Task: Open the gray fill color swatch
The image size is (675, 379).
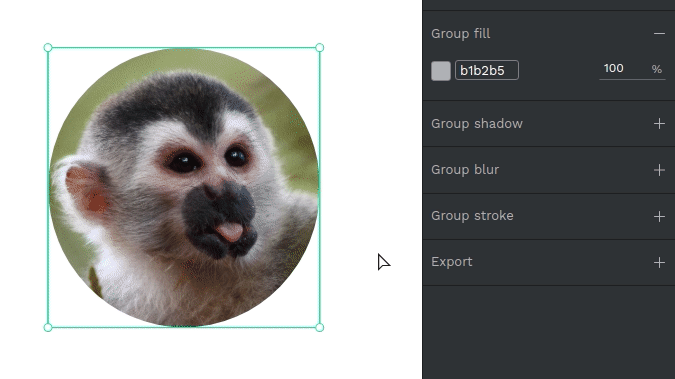Action: pyautogui.click(x=441, y=71)
